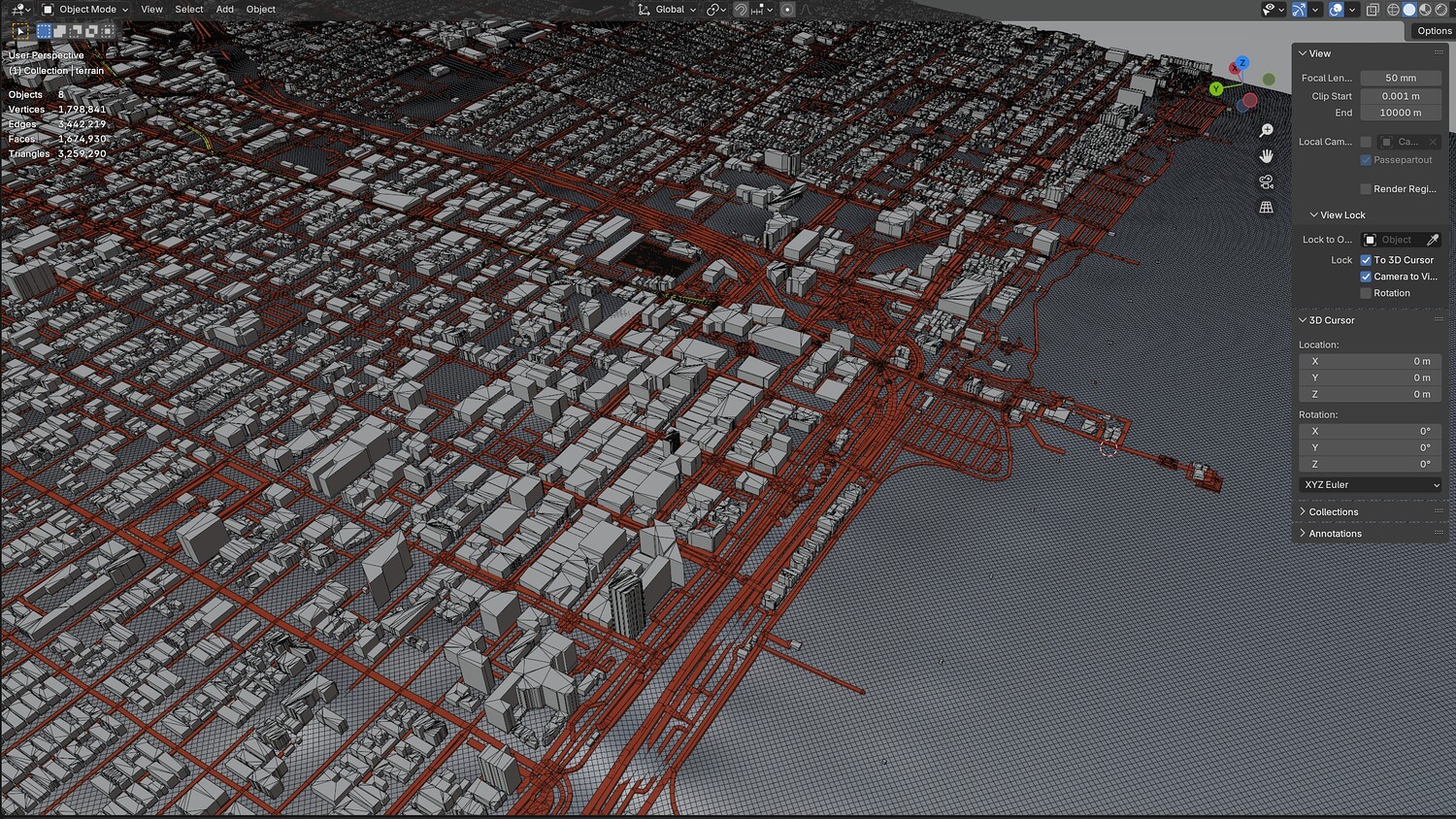
Task: Open the View menu
Action: point(152,10)
